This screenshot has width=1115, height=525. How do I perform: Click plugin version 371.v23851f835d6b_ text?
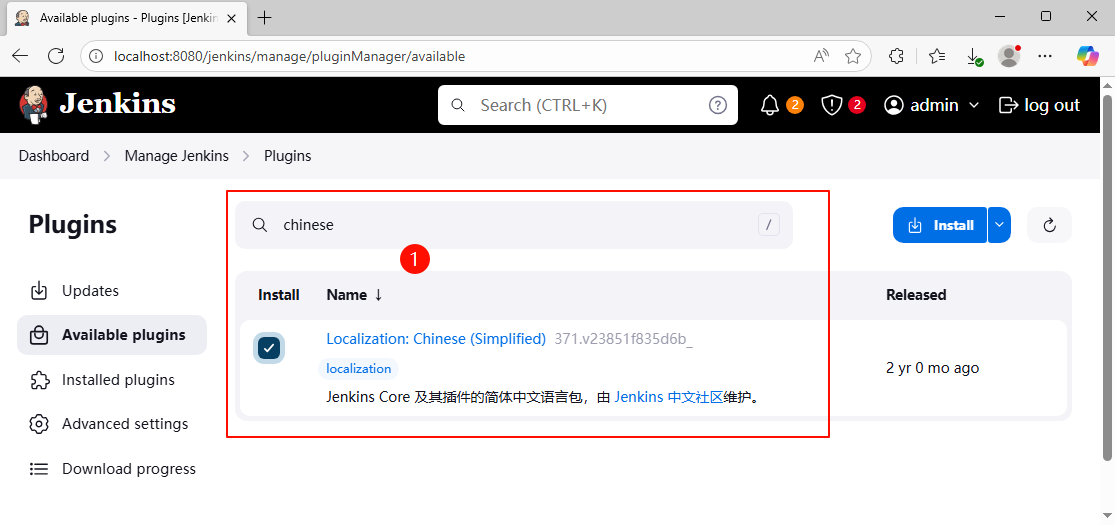[x=624, y=339]
